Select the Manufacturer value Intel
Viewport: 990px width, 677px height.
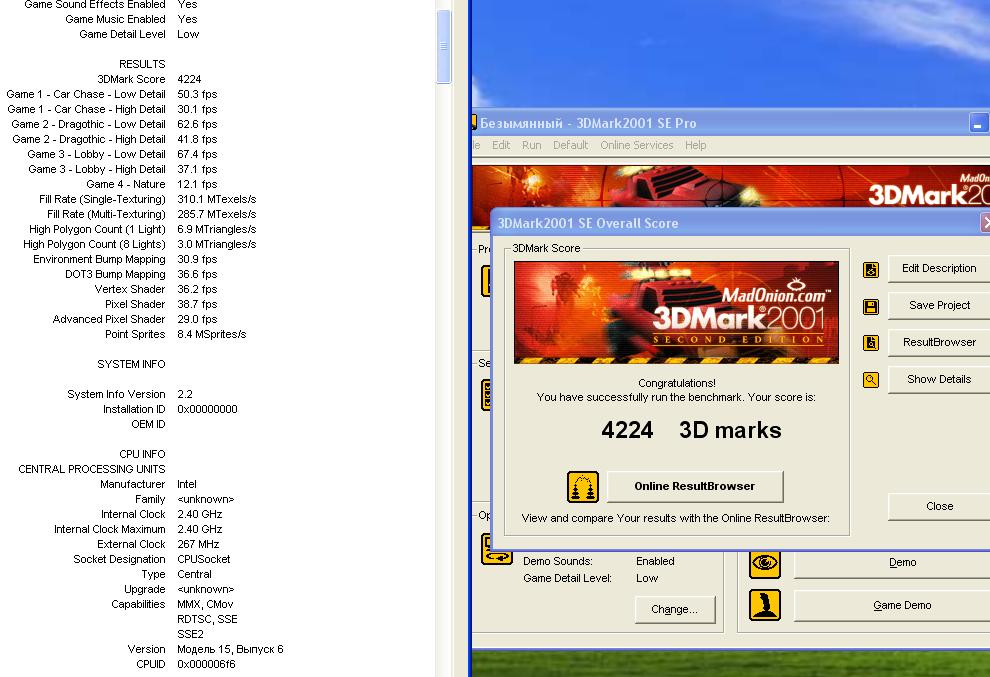click(187, 484)
